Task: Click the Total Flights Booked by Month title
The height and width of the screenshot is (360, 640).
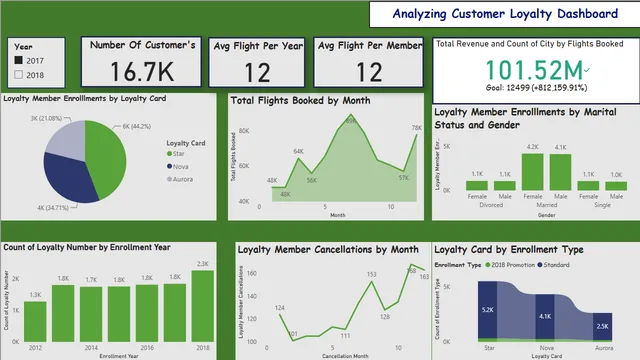Action: [x=300, y=100]
